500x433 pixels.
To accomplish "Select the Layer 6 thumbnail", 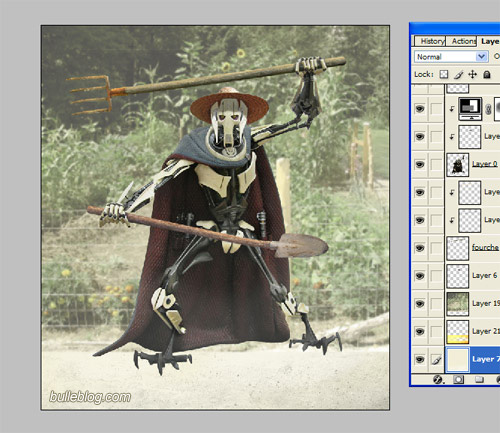I will click(x=458, y=276).
